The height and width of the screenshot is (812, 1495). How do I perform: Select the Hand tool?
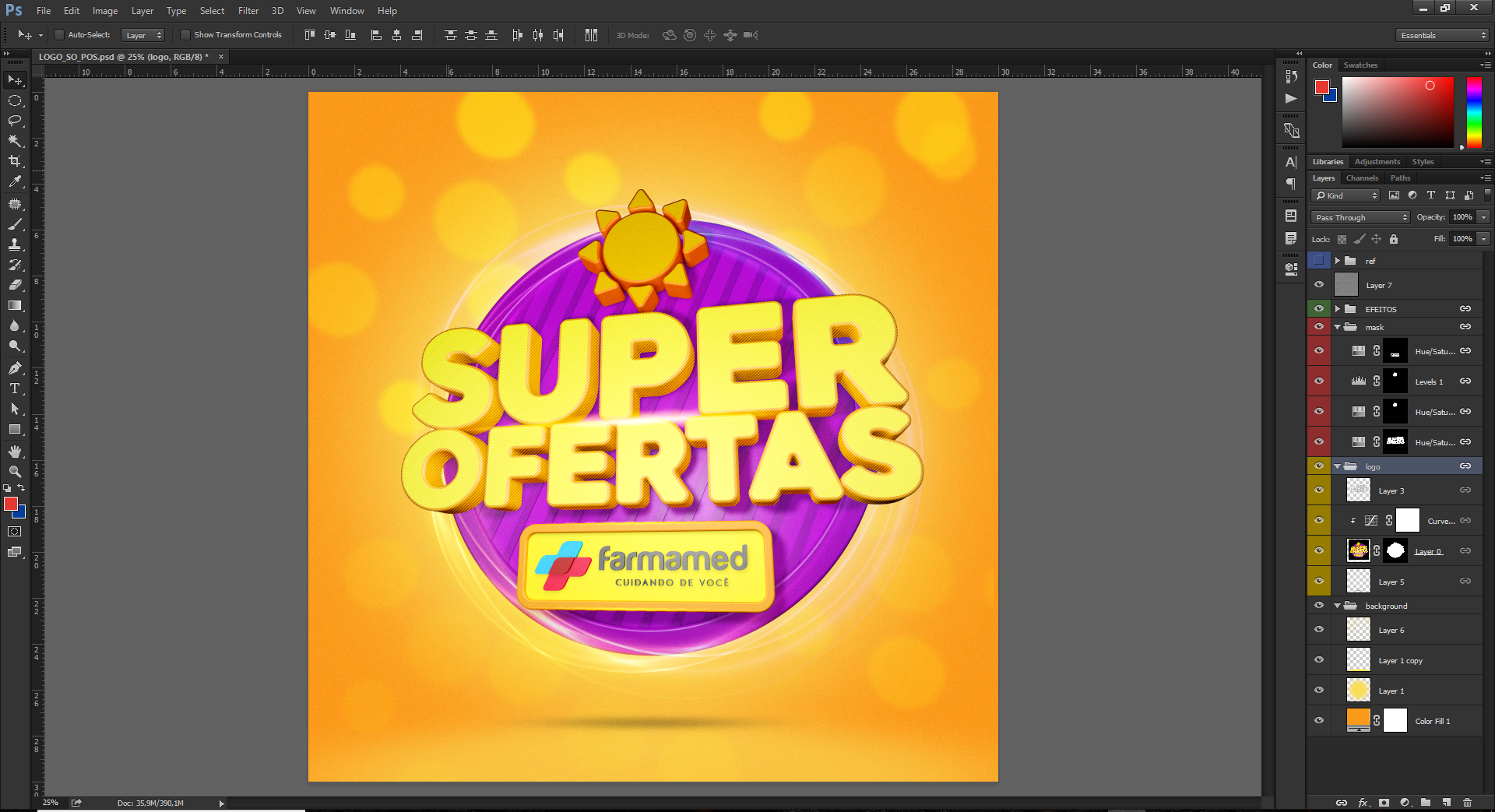click(x=15, y=452)
